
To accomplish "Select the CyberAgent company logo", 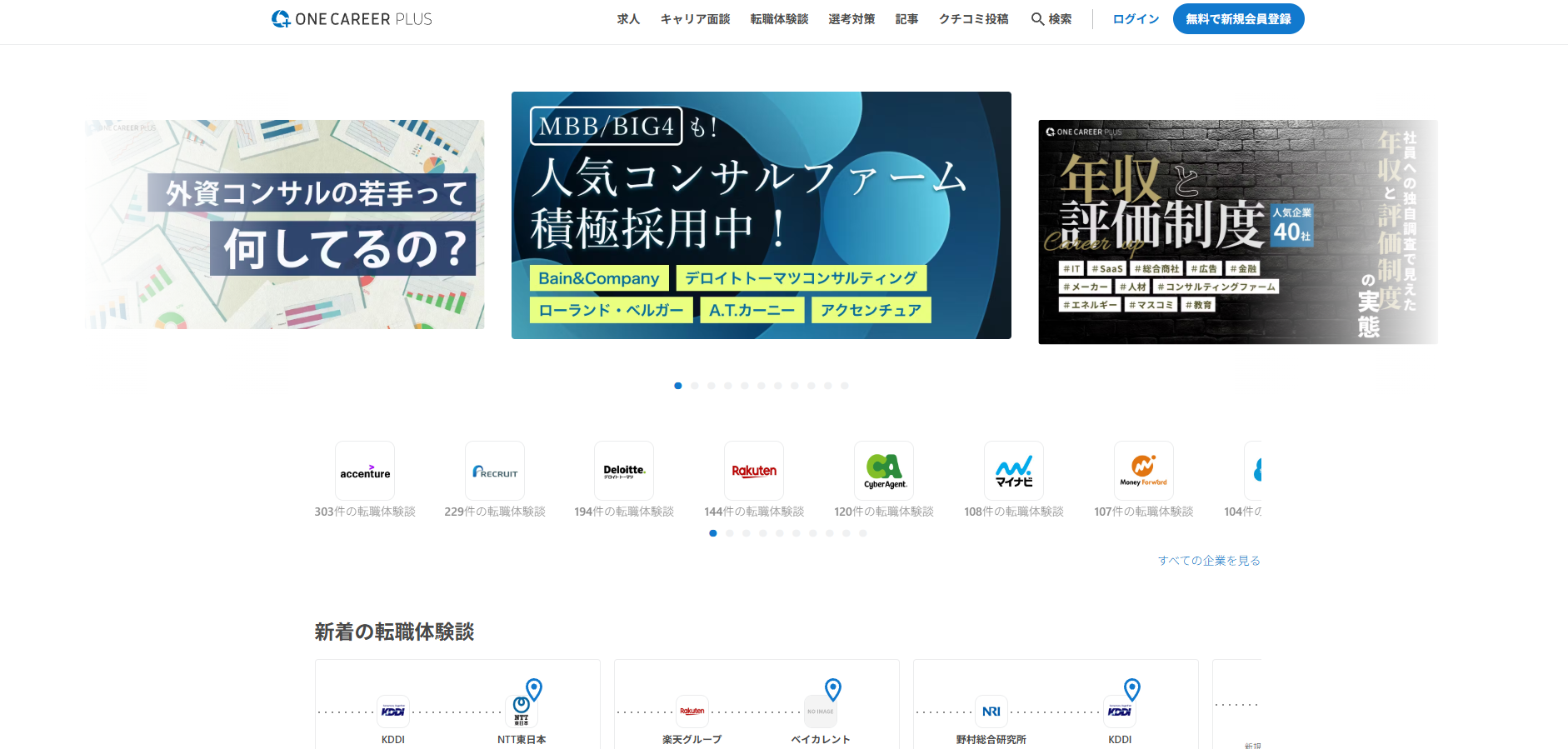I will point(884,471).
